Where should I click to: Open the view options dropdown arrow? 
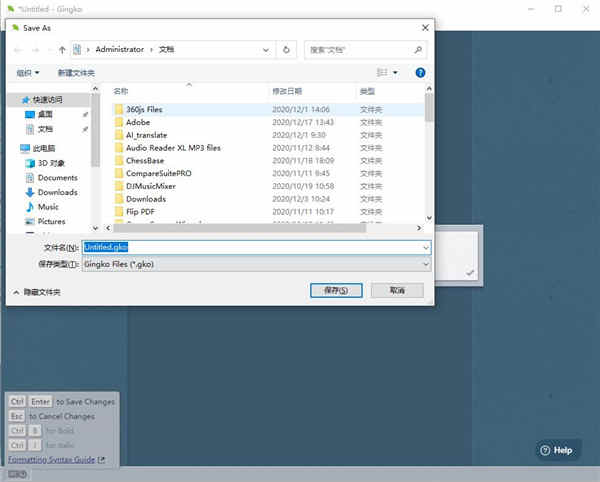[x=395, y=73]
